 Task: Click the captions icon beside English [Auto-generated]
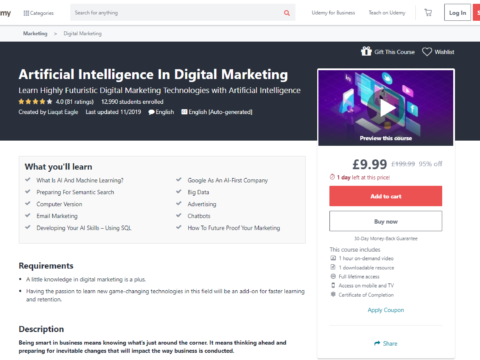(x=184, y=112)
